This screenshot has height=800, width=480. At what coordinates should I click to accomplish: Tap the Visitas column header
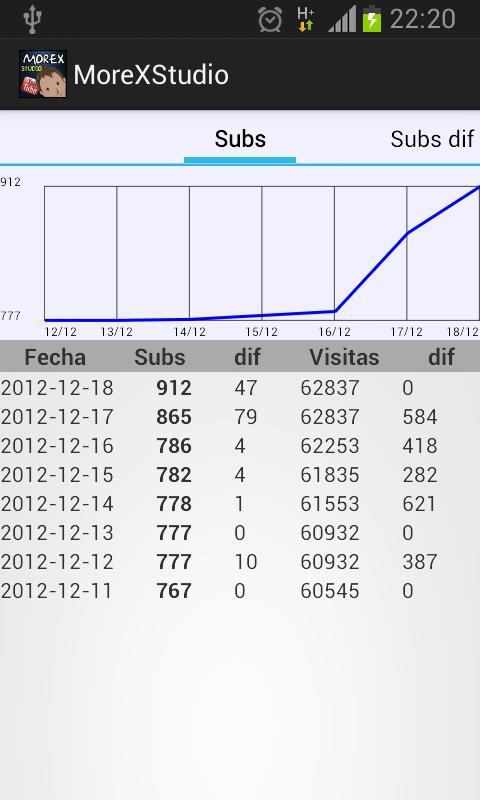[344, 357]
